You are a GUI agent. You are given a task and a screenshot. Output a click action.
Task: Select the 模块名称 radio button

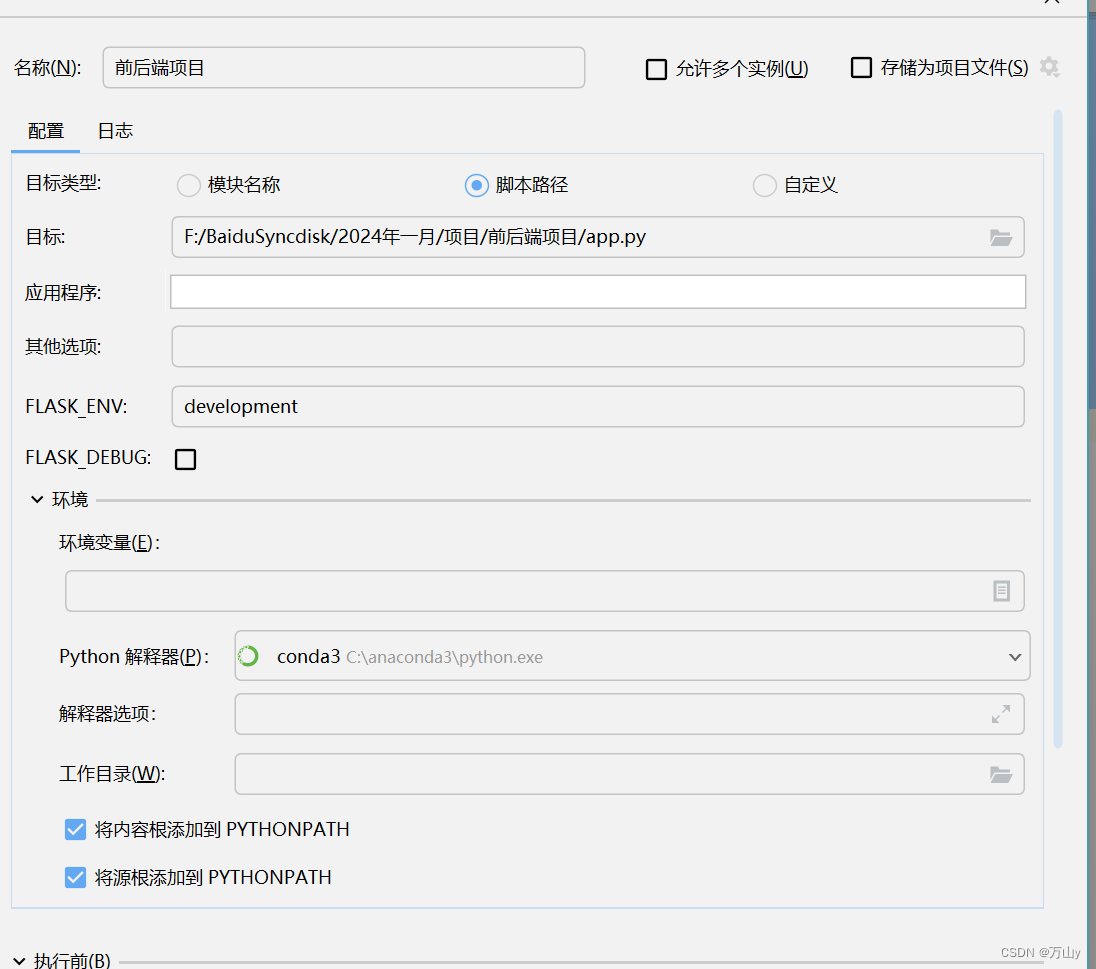pyautogui.click(x=188, y=185)
